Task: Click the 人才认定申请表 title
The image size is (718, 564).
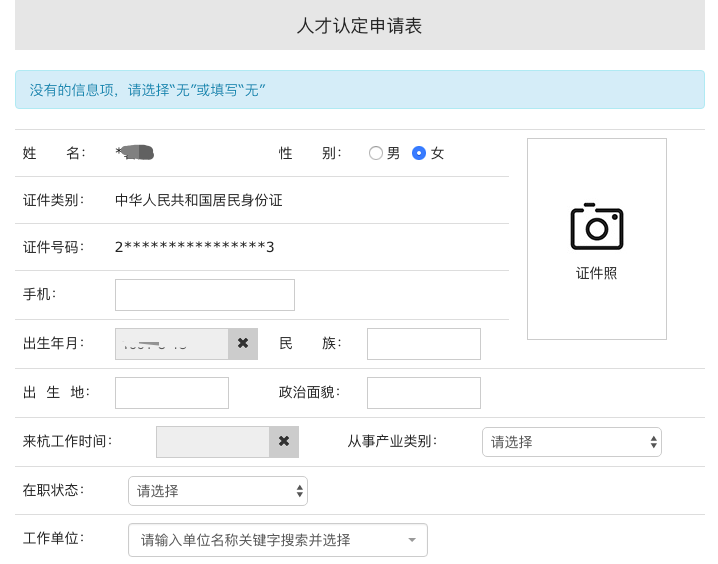Action: coord(359,26)
